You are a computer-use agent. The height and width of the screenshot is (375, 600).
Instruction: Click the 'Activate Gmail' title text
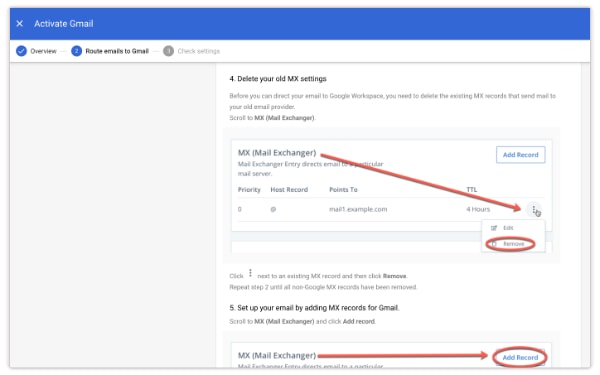(x=64, y=24)
